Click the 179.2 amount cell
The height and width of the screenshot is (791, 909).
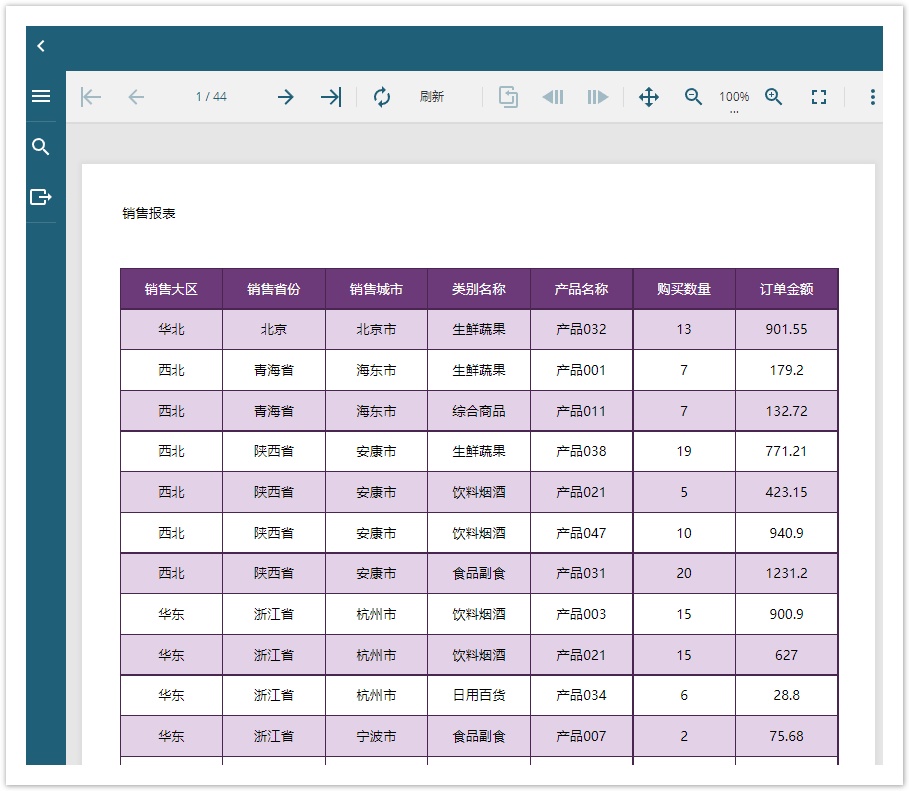click(x=787, y=370)
